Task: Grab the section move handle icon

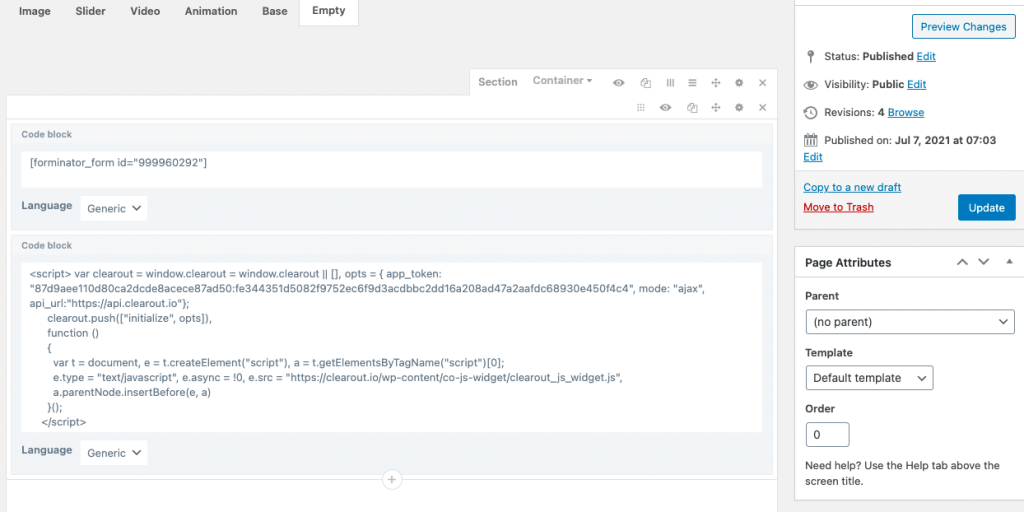Action: click(x=715, y=83)
